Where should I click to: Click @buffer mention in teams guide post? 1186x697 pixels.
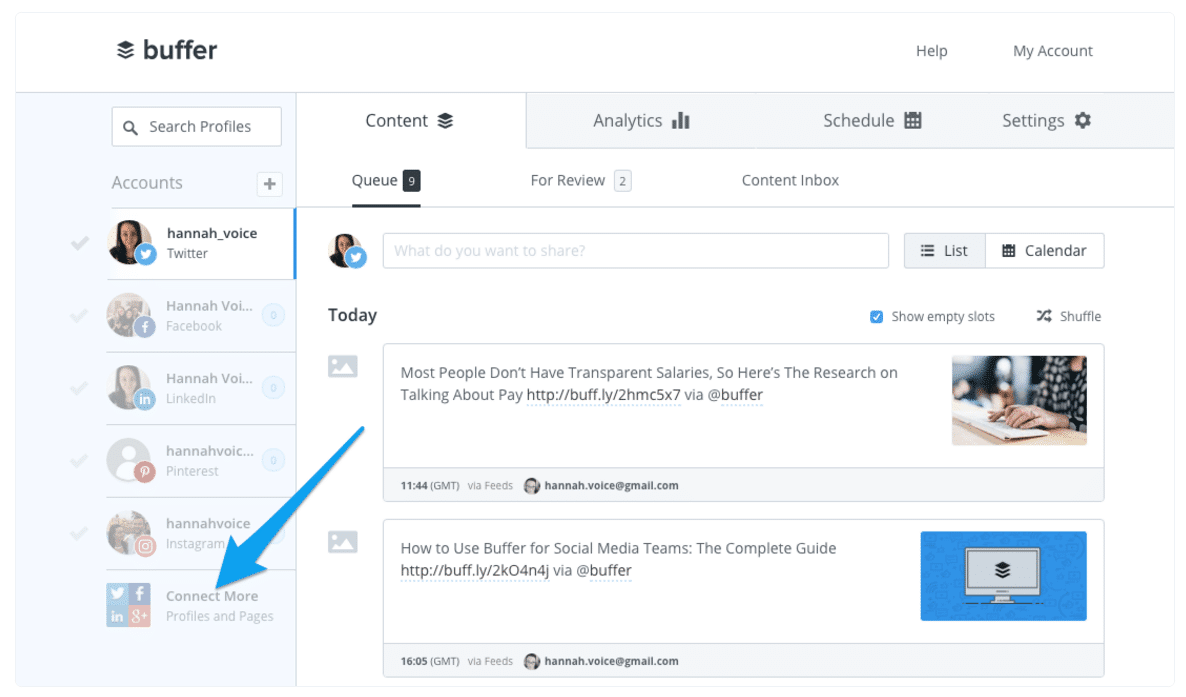pyautogui.click(x=604, y=571)
